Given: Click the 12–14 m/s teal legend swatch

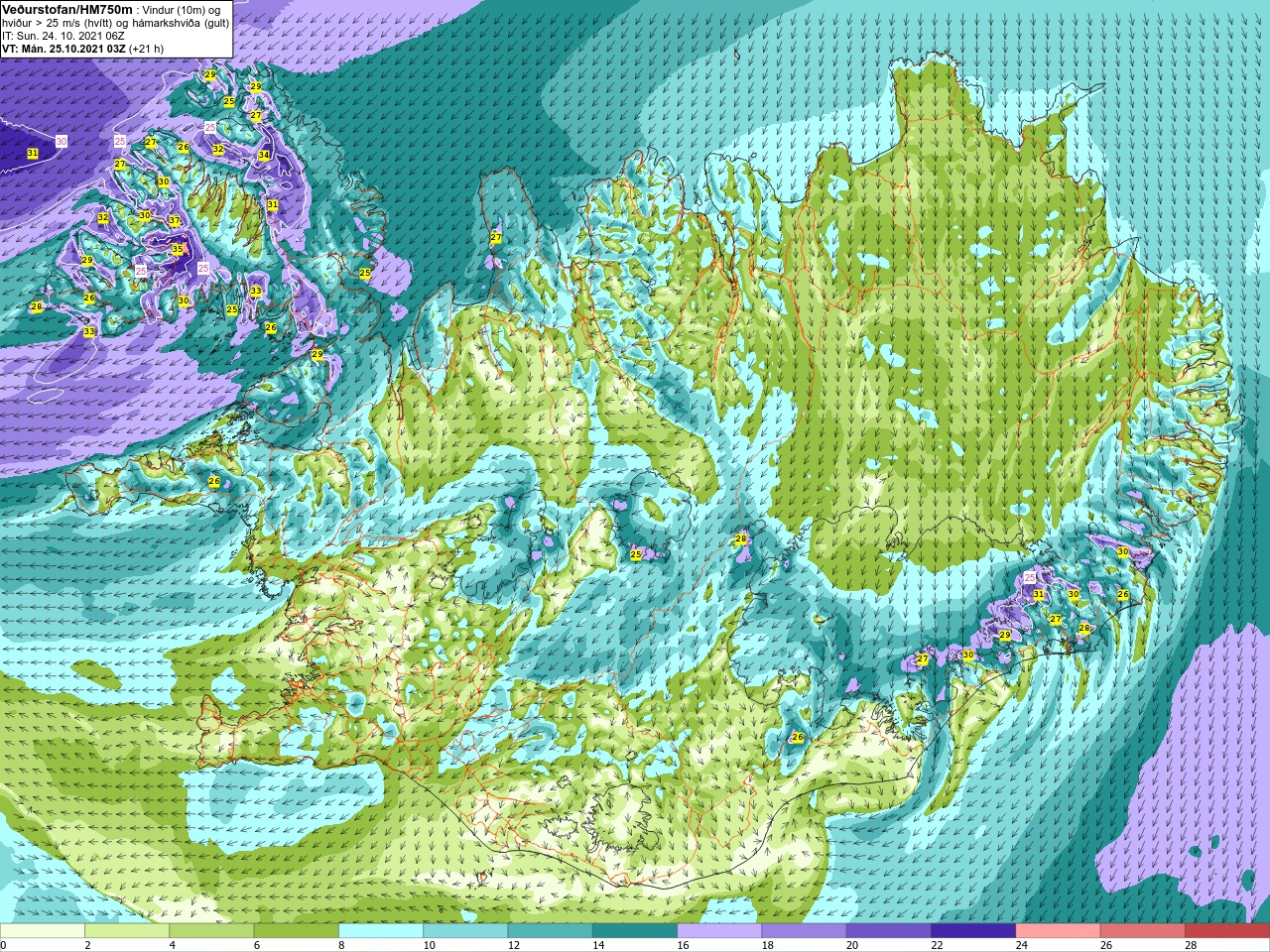Looking at the screenshot, I should (550, 932).
